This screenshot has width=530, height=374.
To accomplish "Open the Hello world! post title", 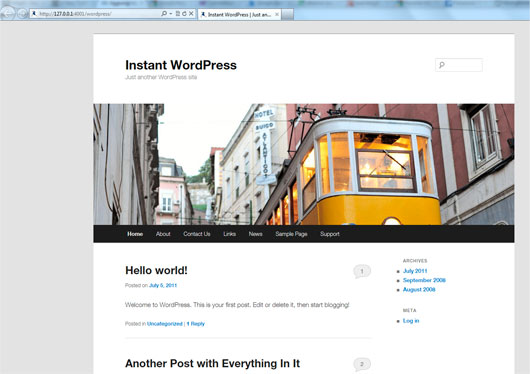I will [x=156, y=270].
